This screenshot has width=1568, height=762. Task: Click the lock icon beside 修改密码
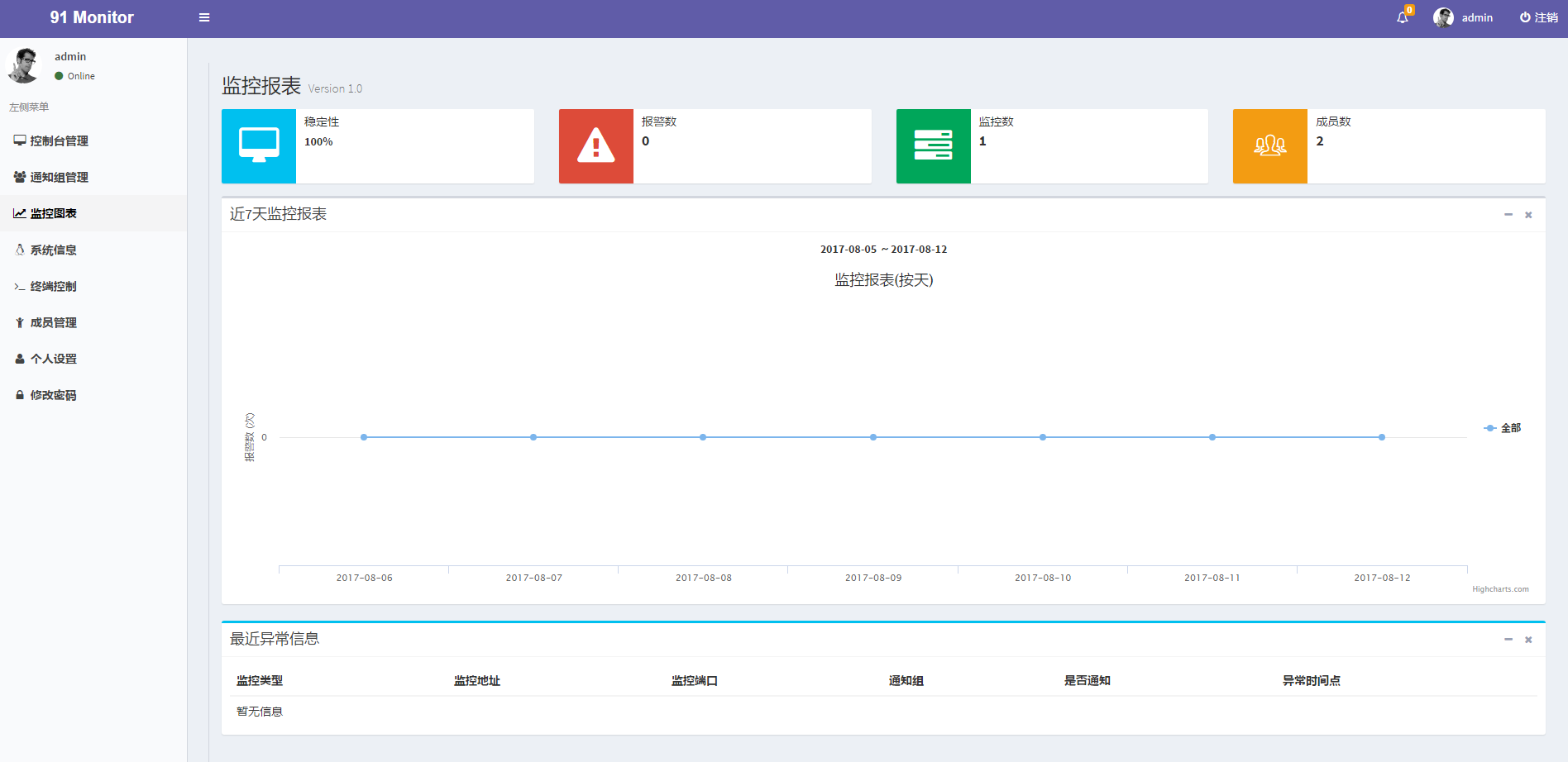20,395
